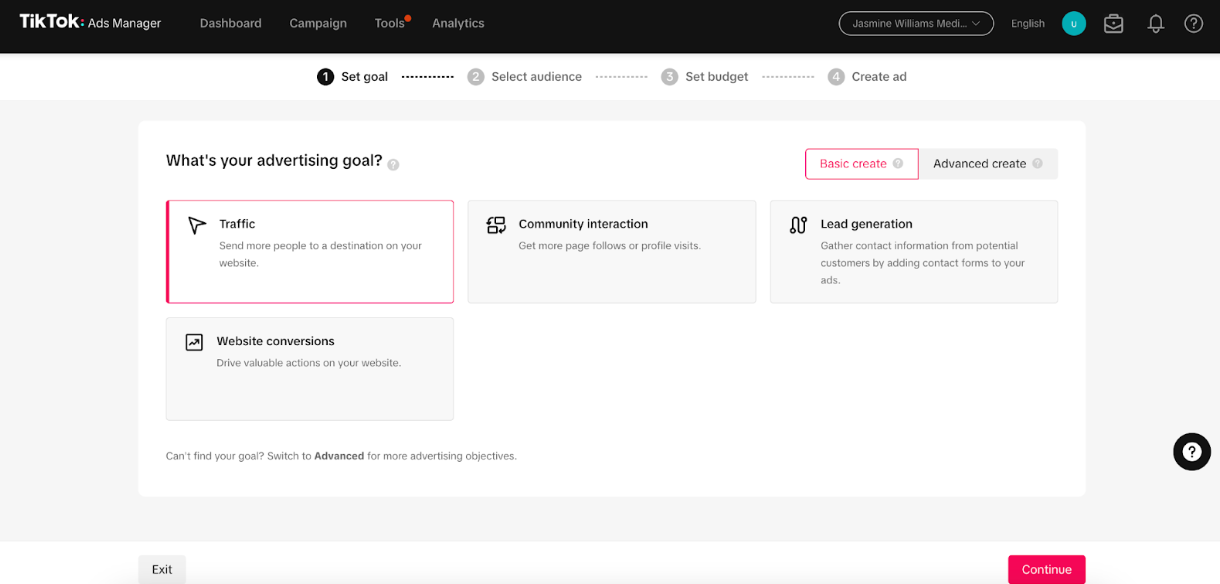Open the floating black help widget
This screenshot has width=1220, height=584.
pos(1191,452)
